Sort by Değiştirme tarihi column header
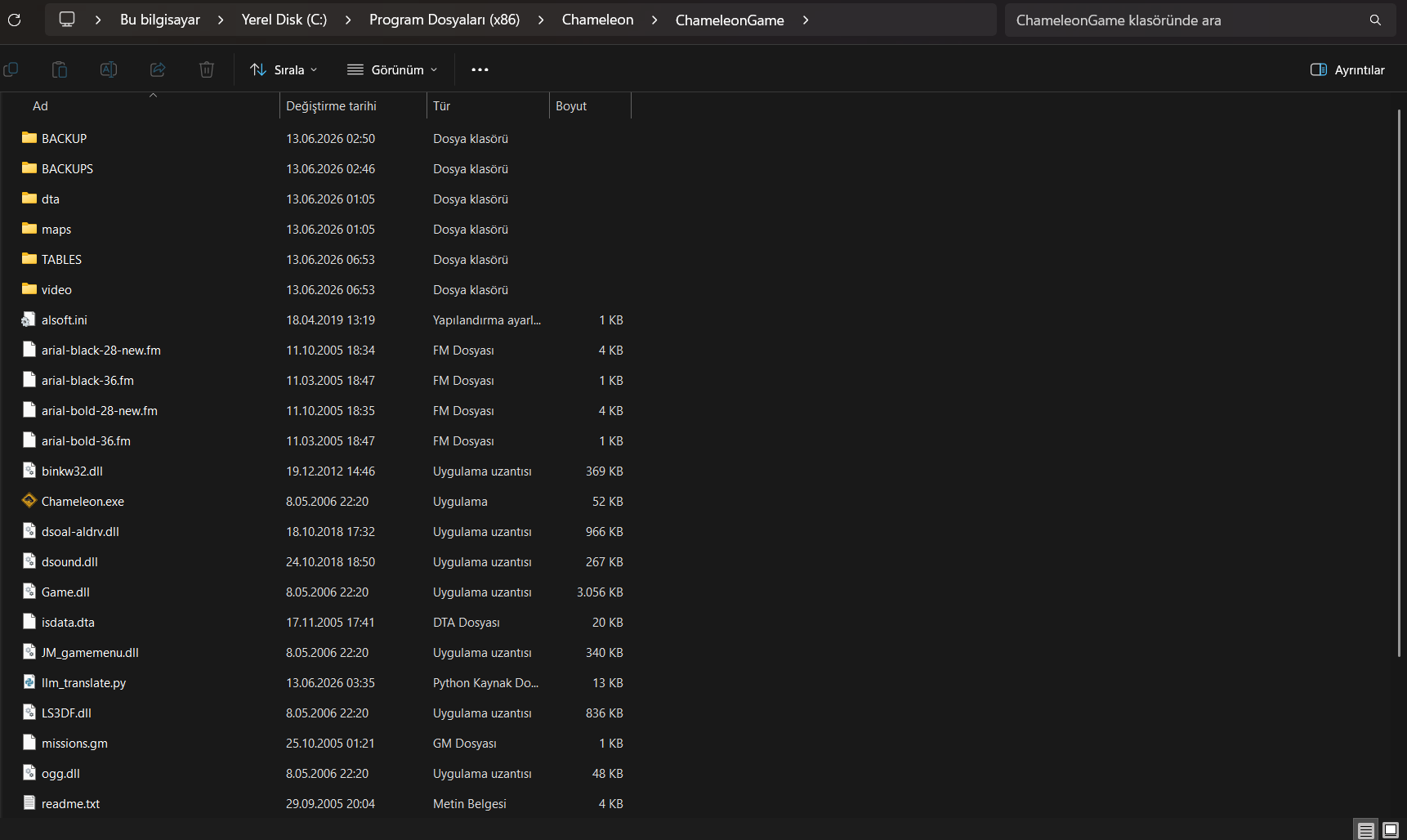Viewport: 1407px width, 840px height. 331,106
